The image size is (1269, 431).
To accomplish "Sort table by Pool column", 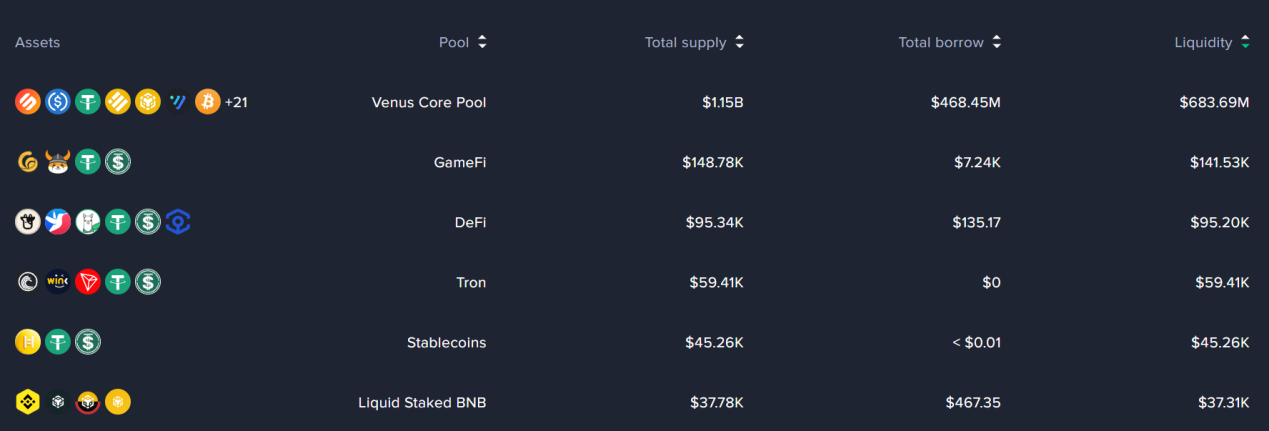I will [x=463, y=42].
